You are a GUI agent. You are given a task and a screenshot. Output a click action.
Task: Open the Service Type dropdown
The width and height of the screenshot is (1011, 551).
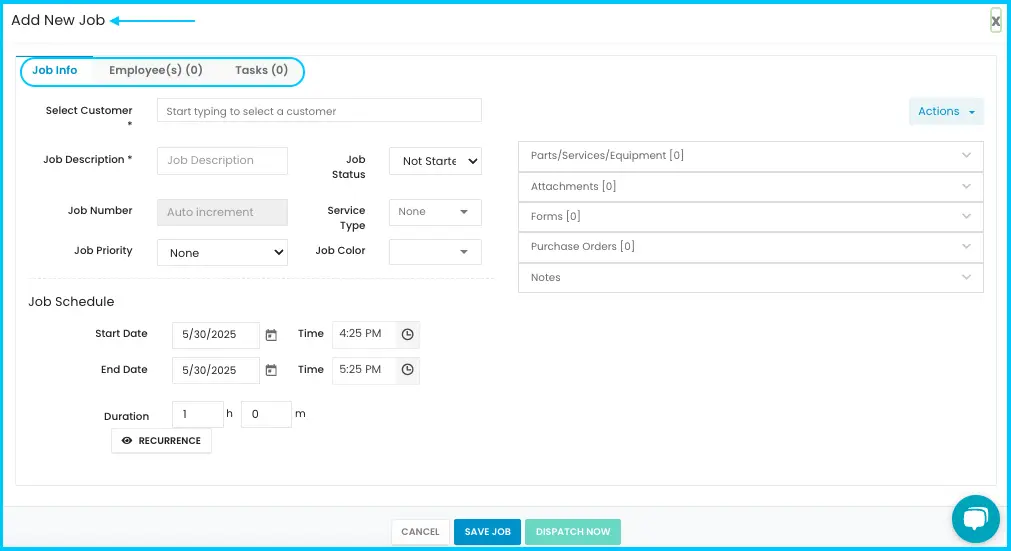tap(435, 212)
